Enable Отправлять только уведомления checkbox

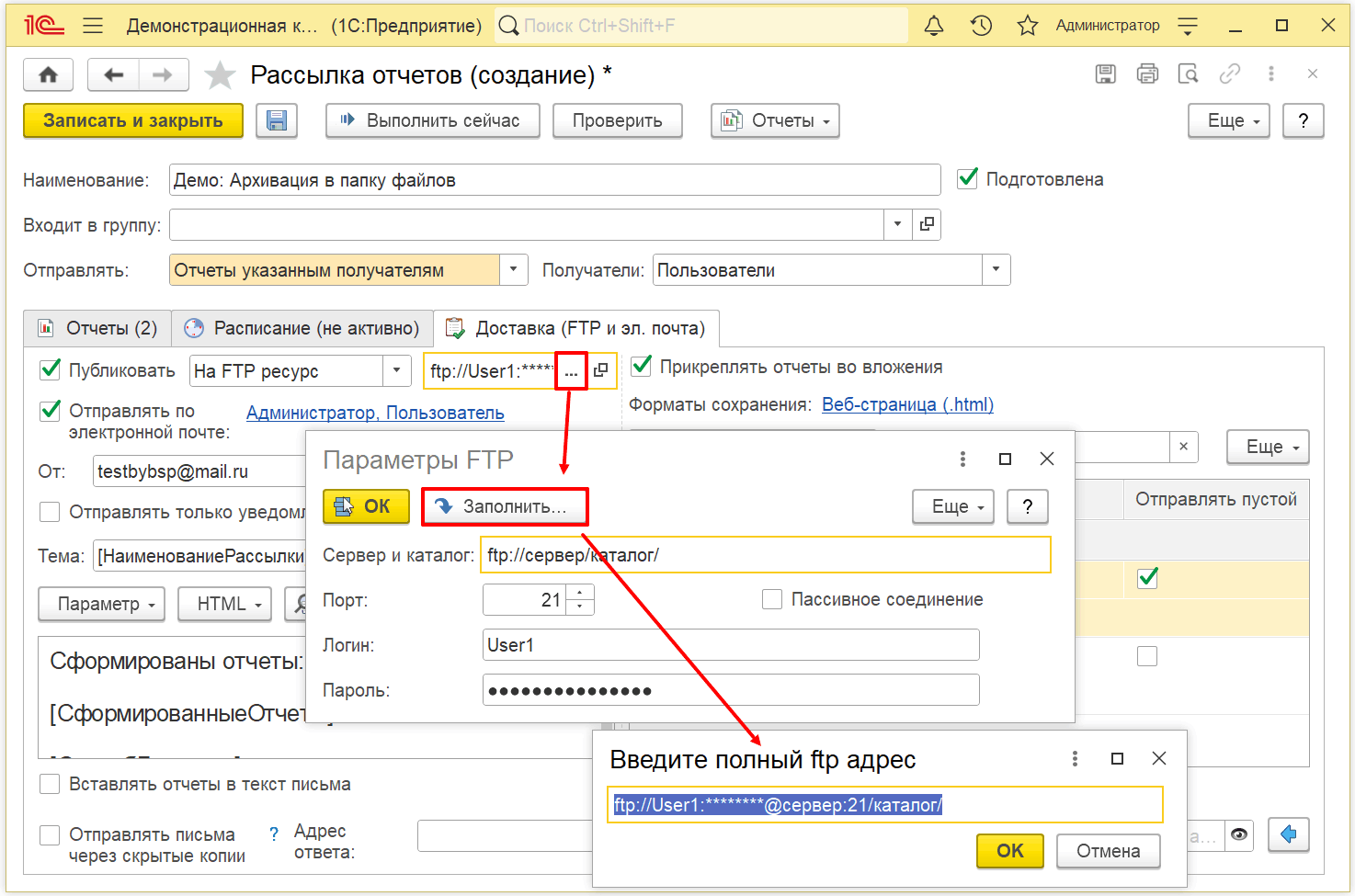pyautogui.click(x=50, y=512)
